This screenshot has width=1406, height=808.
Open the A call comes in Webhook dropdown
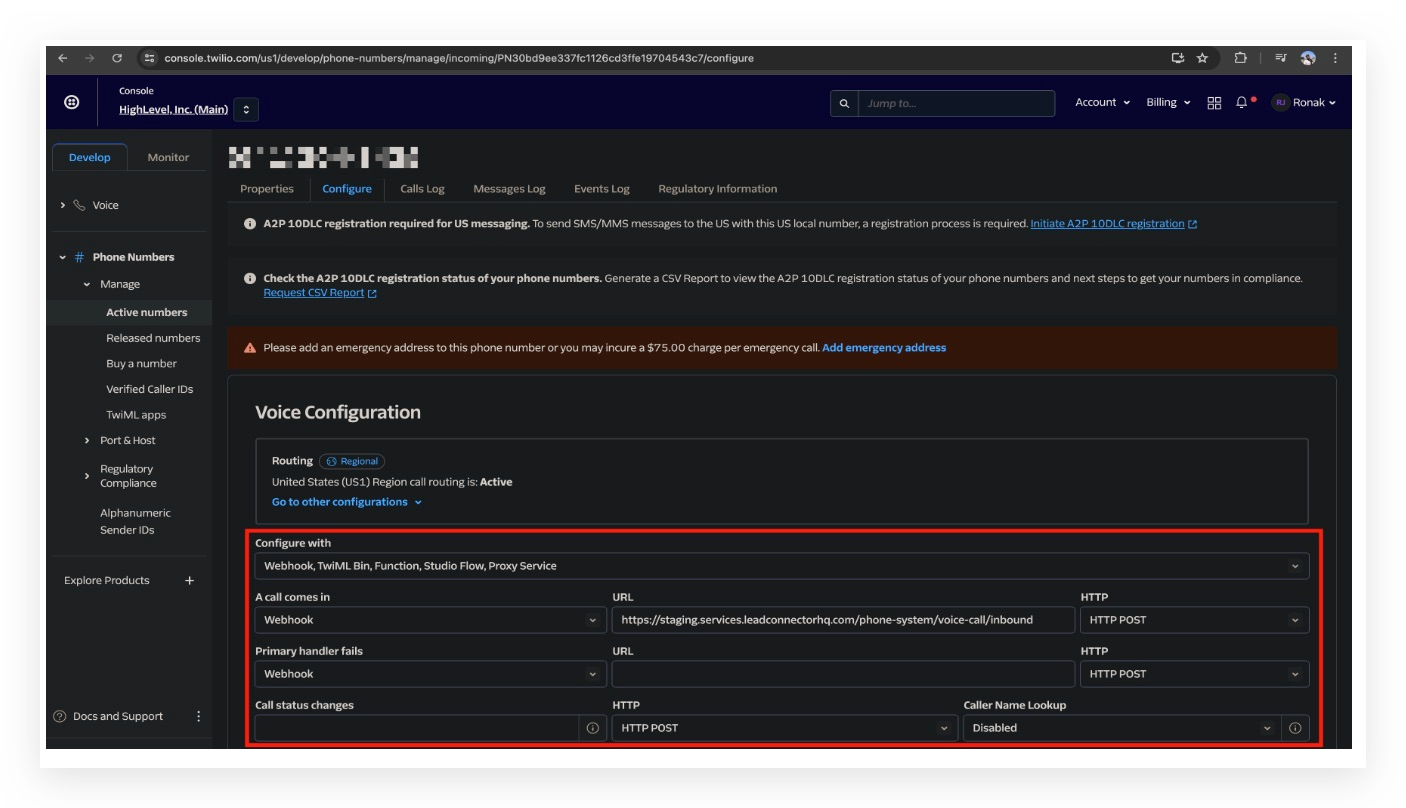point(430,620)
